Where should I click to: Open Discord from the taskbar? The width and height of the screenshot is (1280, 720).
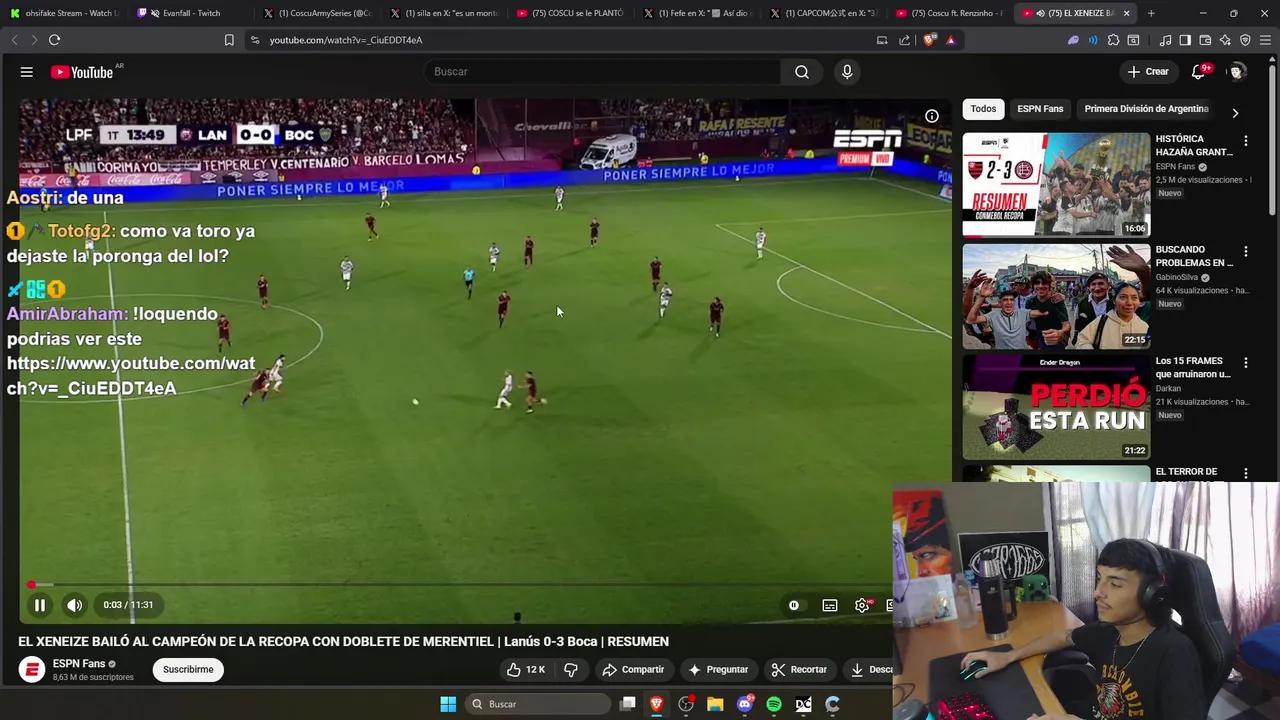(745, 704)
